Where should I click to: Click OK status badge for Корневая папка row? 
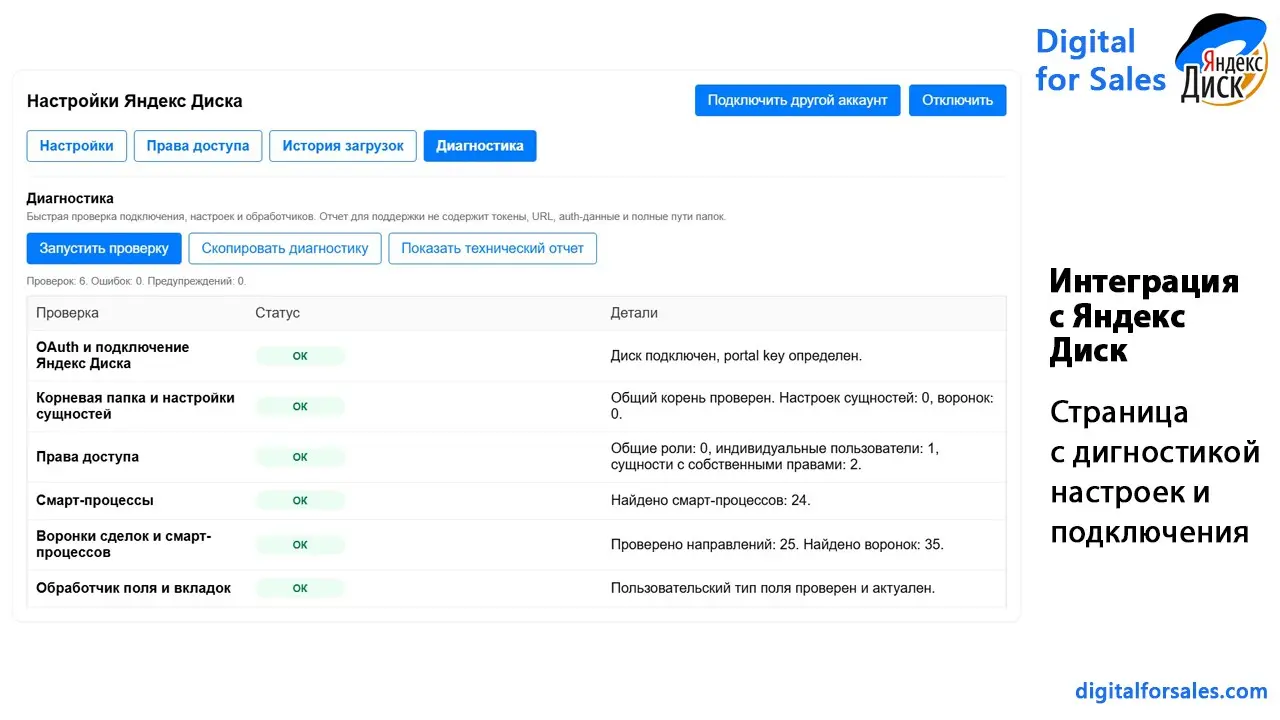click(300, 407)
